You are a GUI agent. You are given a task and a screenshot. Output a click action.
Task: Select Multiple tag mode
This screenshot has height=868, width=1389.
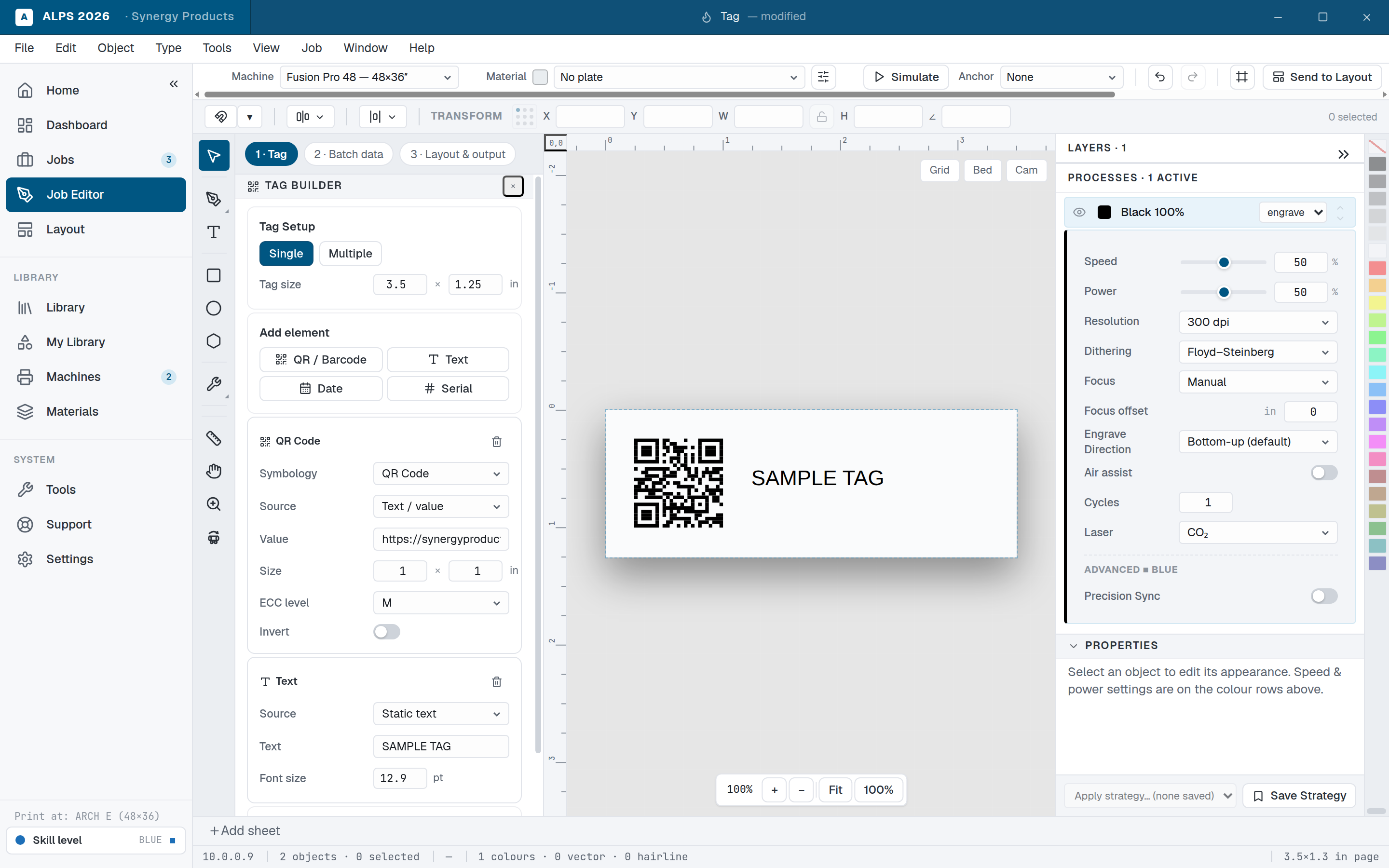click(350, 254)
